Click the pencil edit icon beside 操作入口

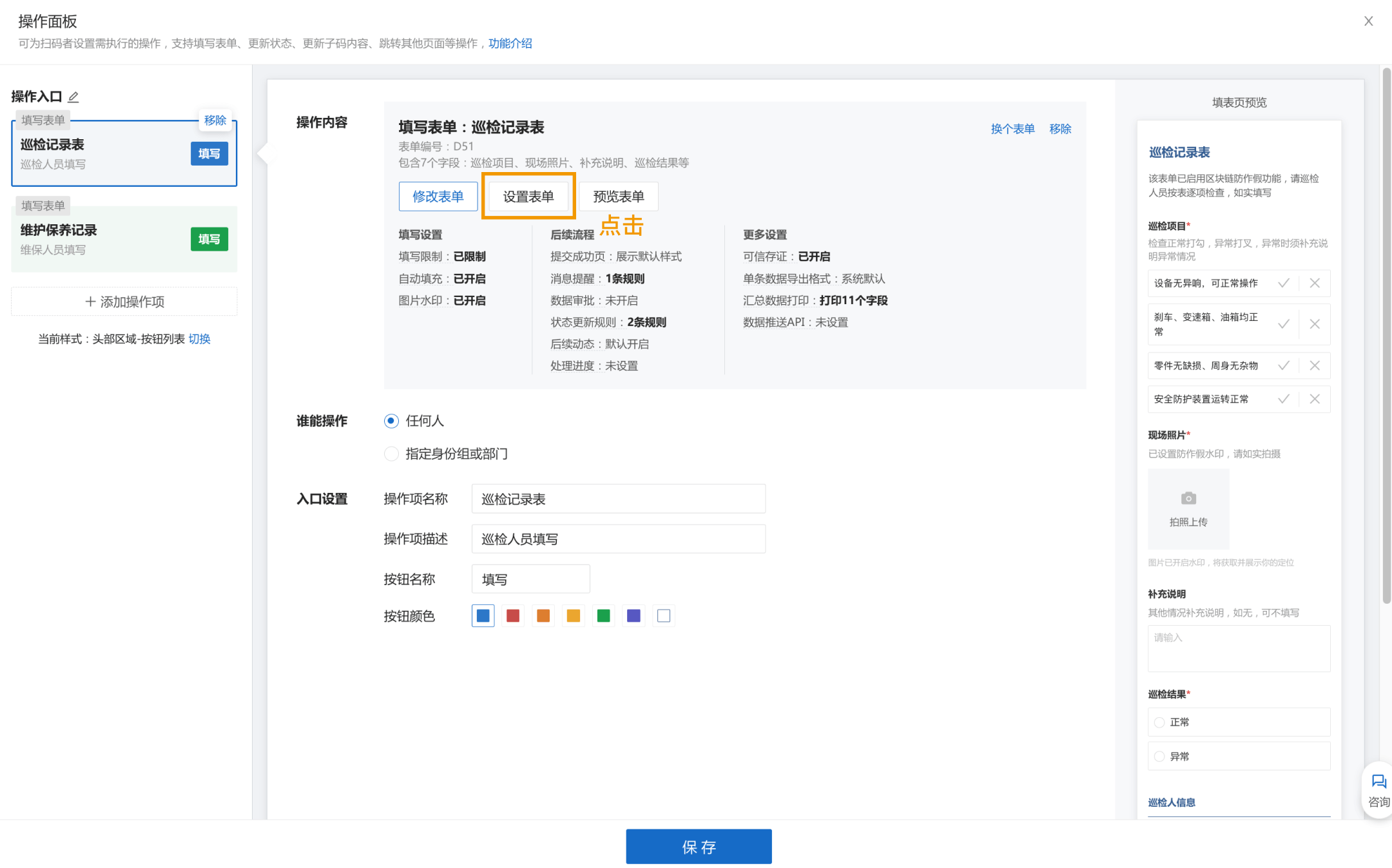pyautogui.click(x=73, y=97)
